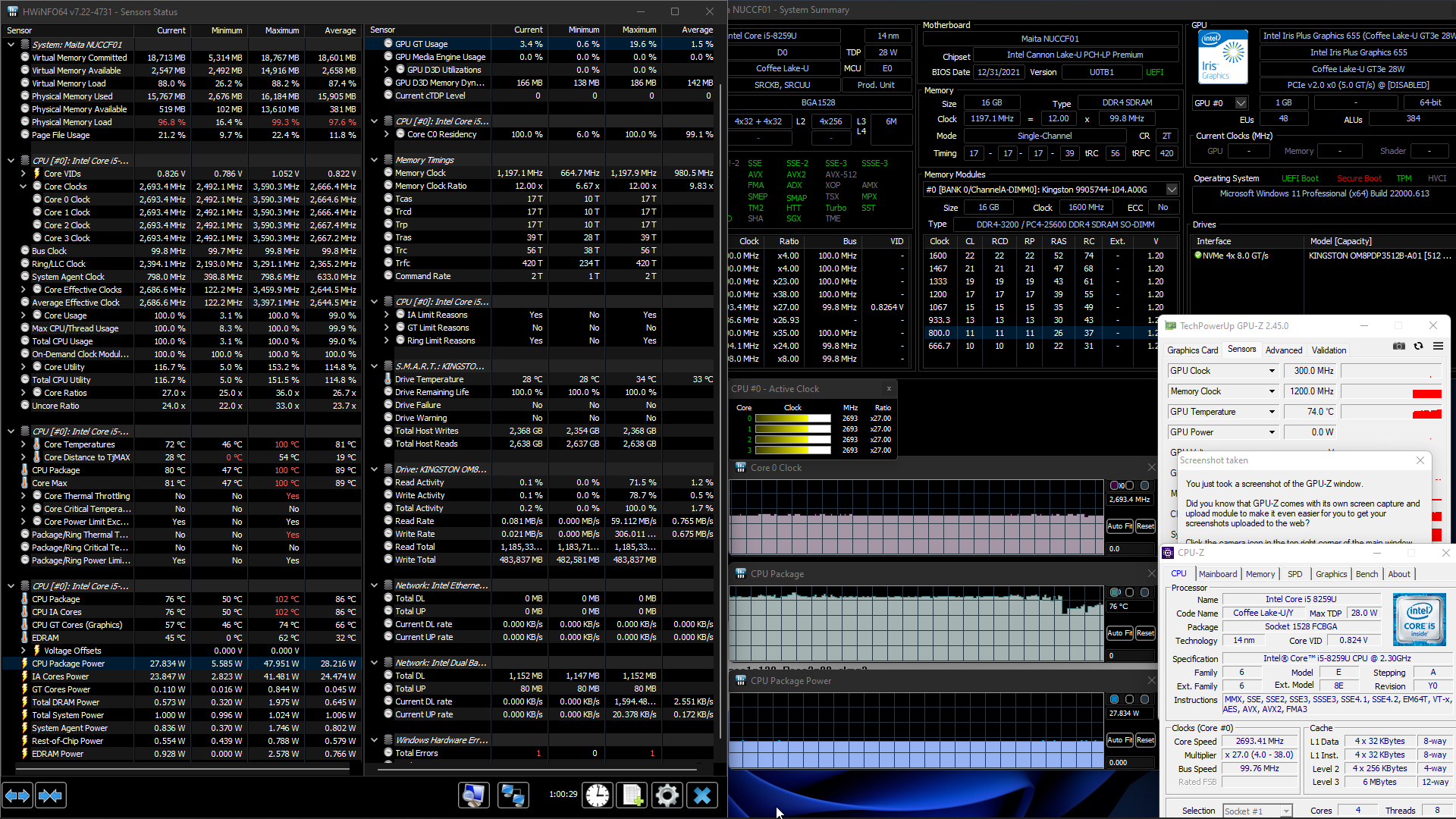The image size is (1456, 819).
Task: Open the Bench tab in CPU-Z
Action: pyautogui.click(x=1367, y=574)
